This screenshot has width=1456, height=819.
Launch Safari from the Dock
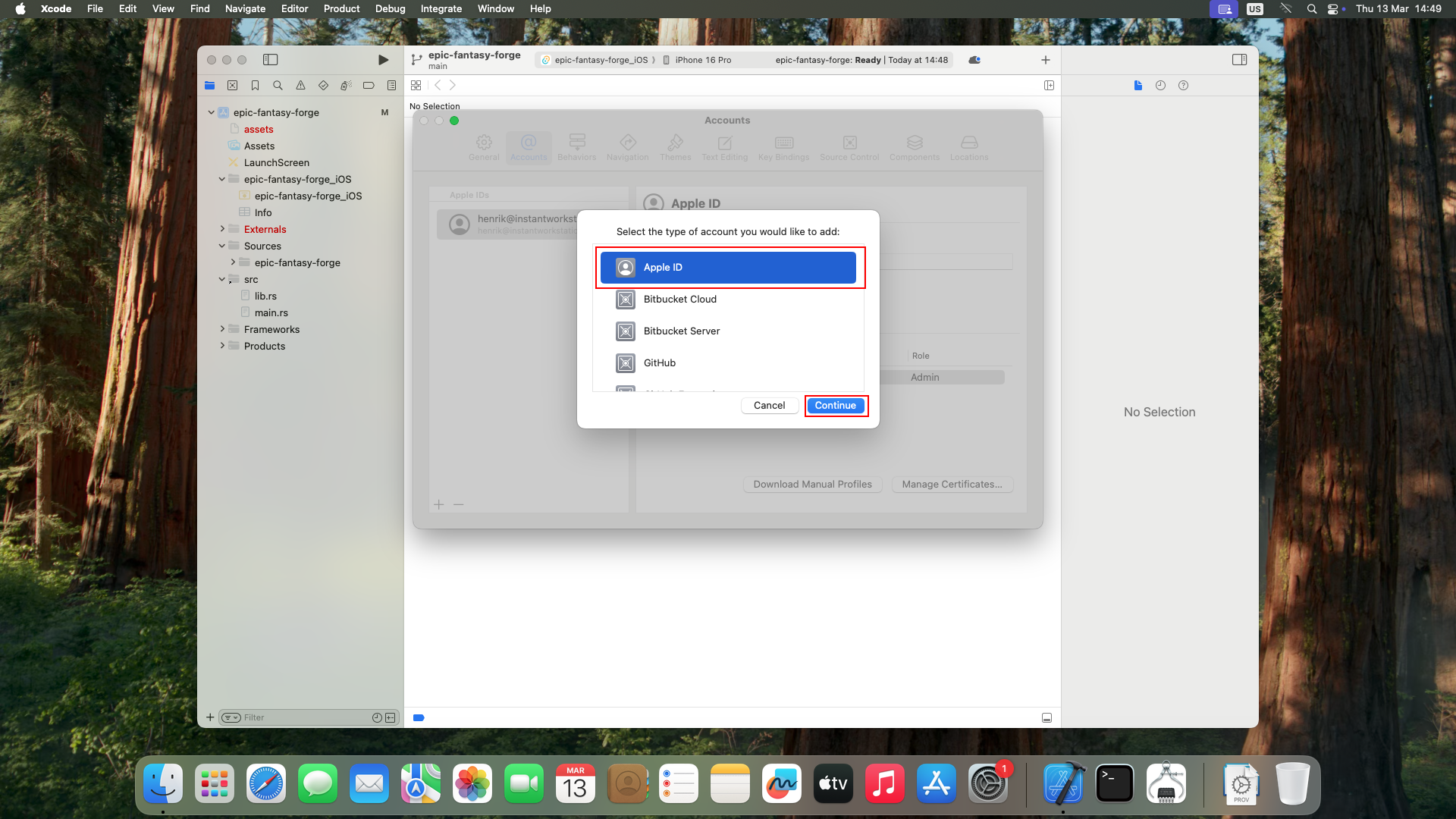click(266, 783)
